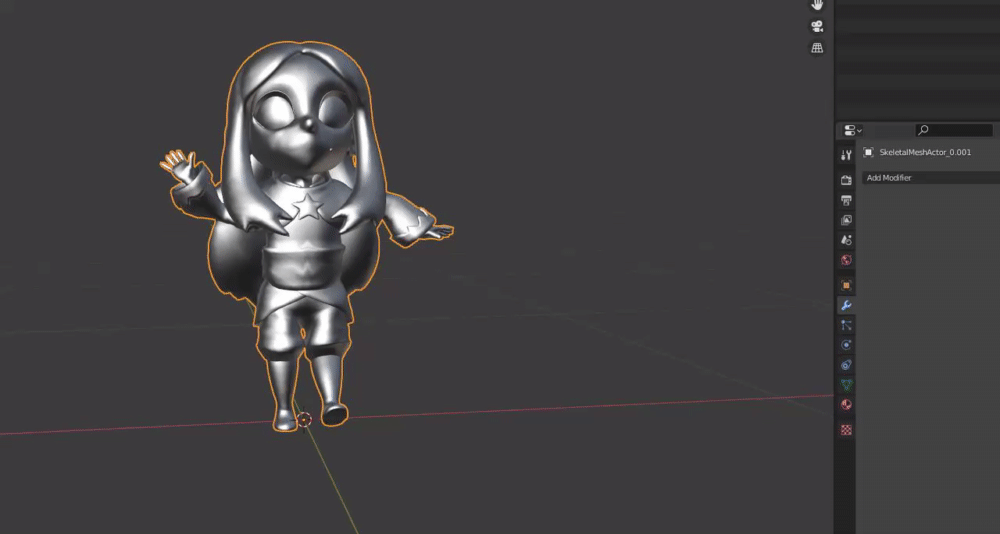Open the Material properties tab
The height and width of the screenshot is (534, 1000).
(846, 404)
